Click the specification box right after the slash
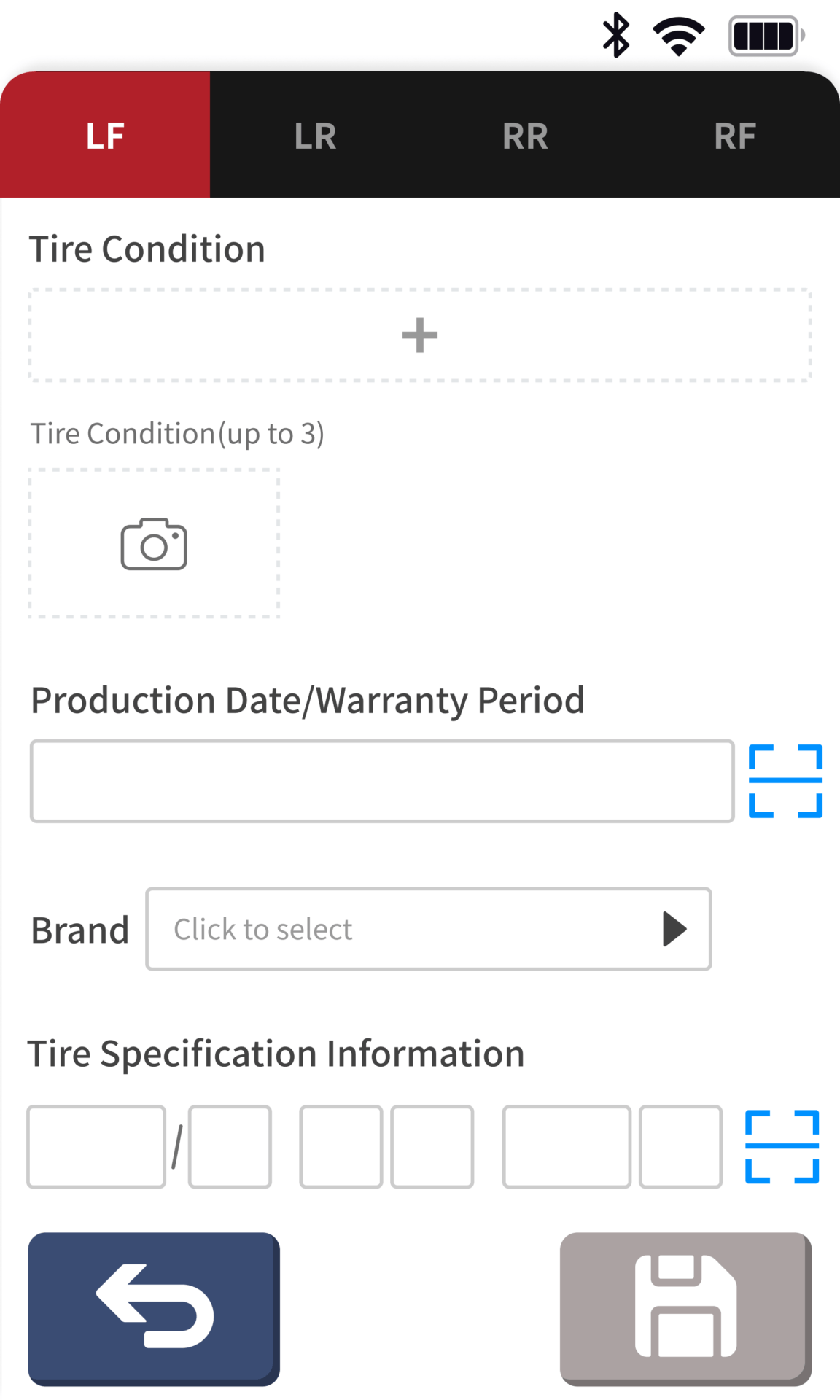This screenshot has height=1400, width=840. click(230, 1147)
